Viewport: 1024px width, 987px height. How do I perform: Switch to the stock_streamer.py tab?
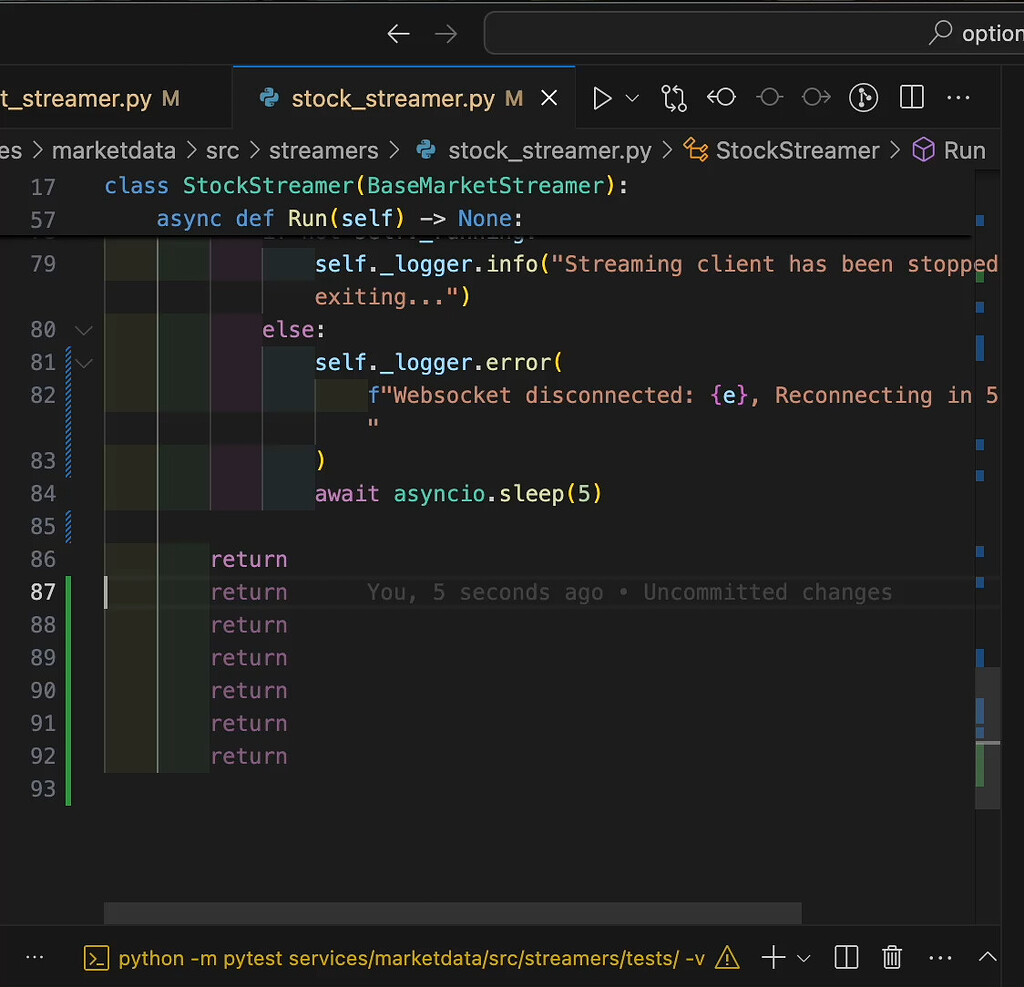[x=392, y=99]
